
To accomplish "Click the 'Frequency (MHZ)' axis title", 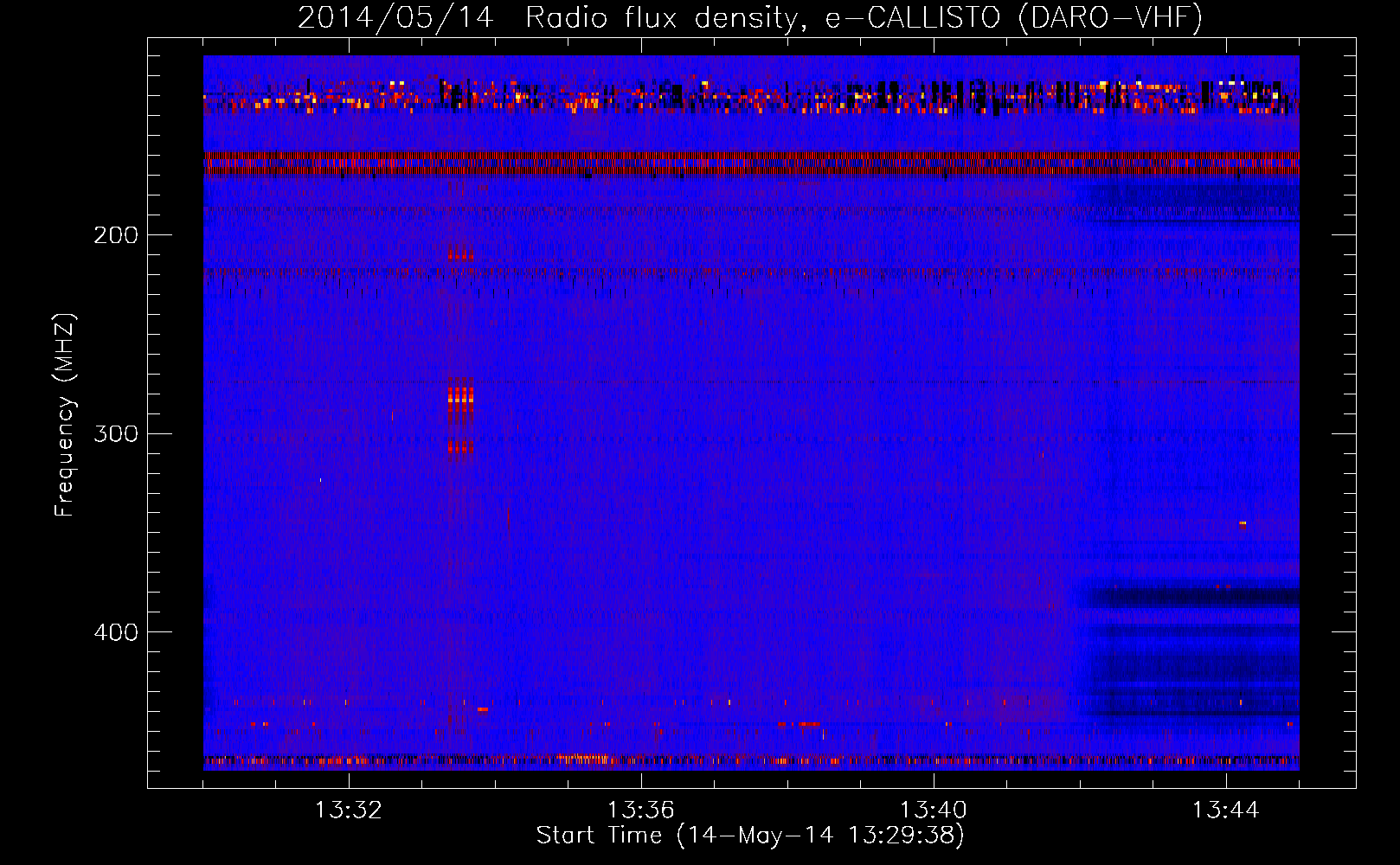I will click(65, 415).
